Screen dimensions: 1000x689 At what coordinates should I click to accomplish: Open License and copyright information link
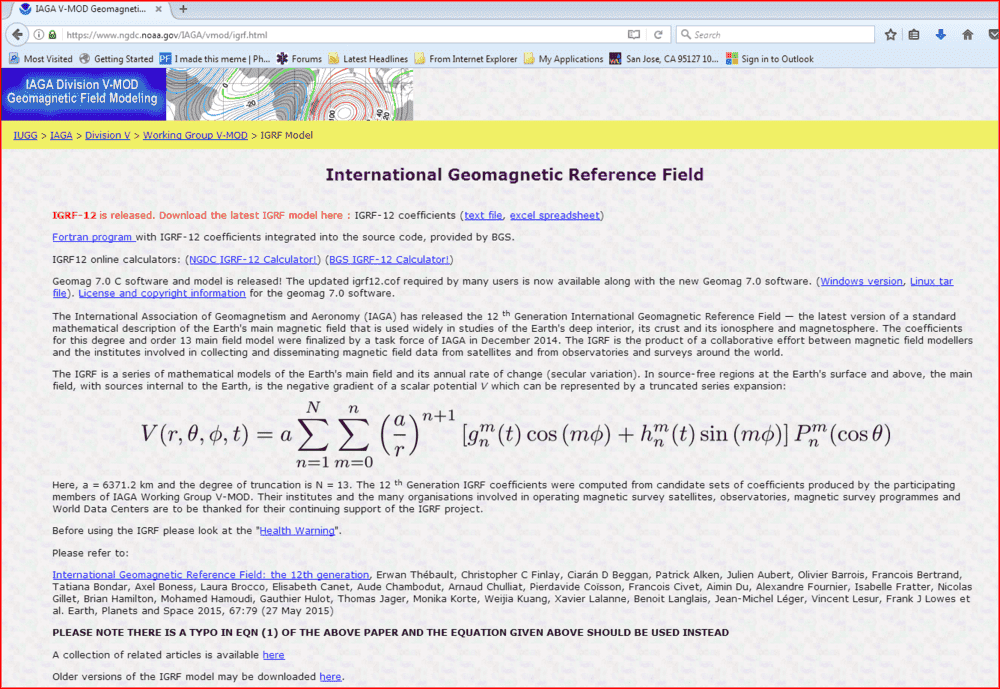pyautogui.click(x=162, y=293)
